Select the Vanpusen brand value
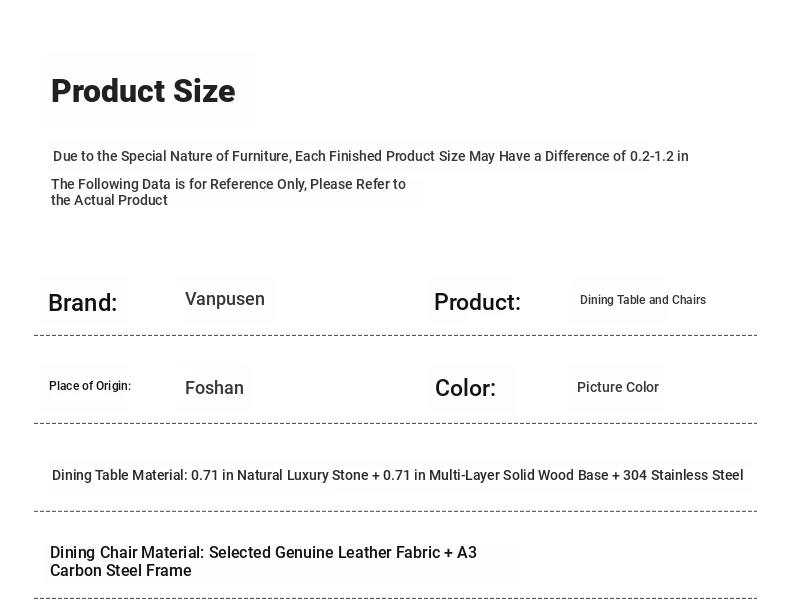 [225, 299]
